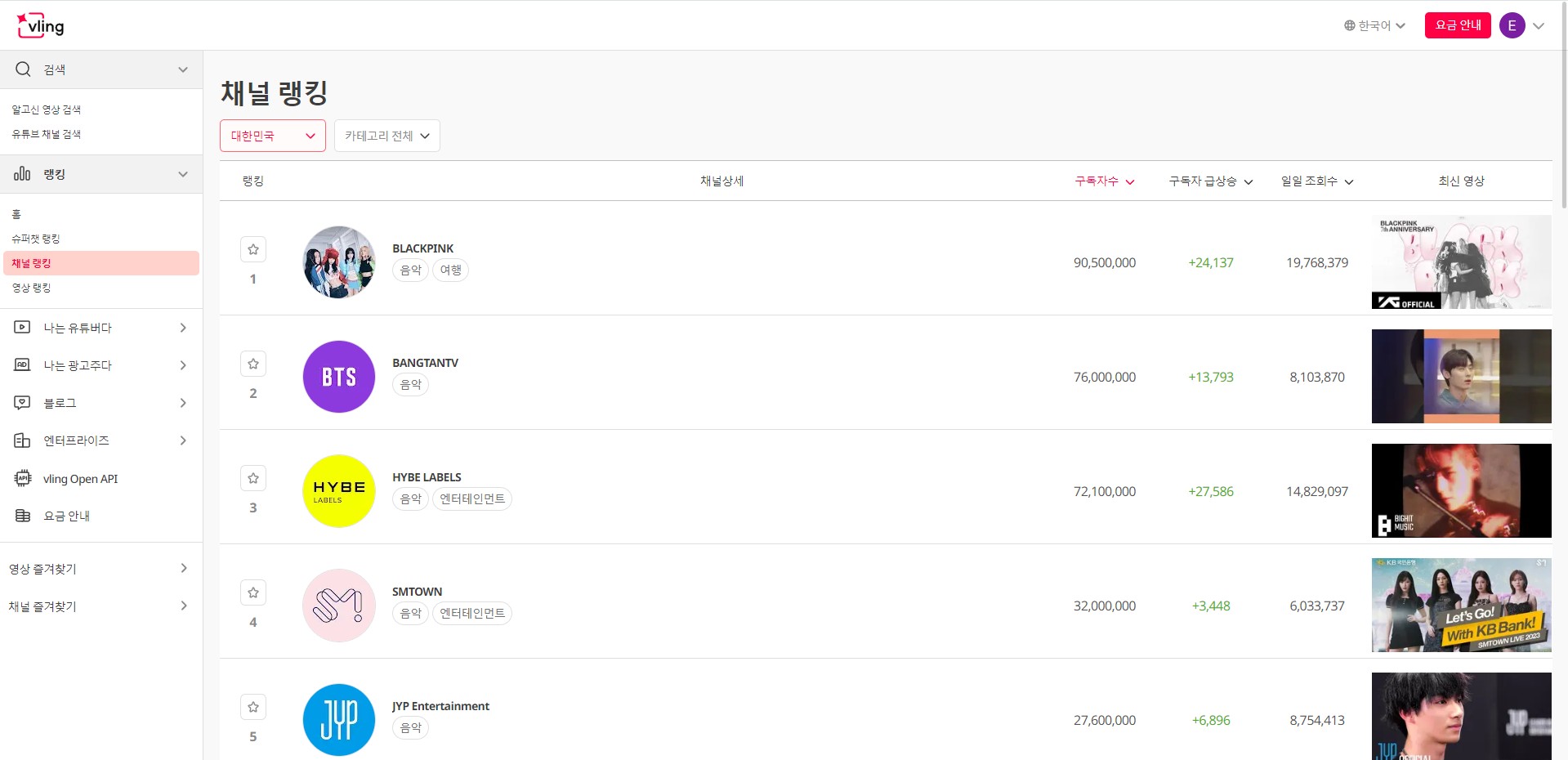
Task: Click the page vertical scrollbar
Action: click(x=1564, y=106)
